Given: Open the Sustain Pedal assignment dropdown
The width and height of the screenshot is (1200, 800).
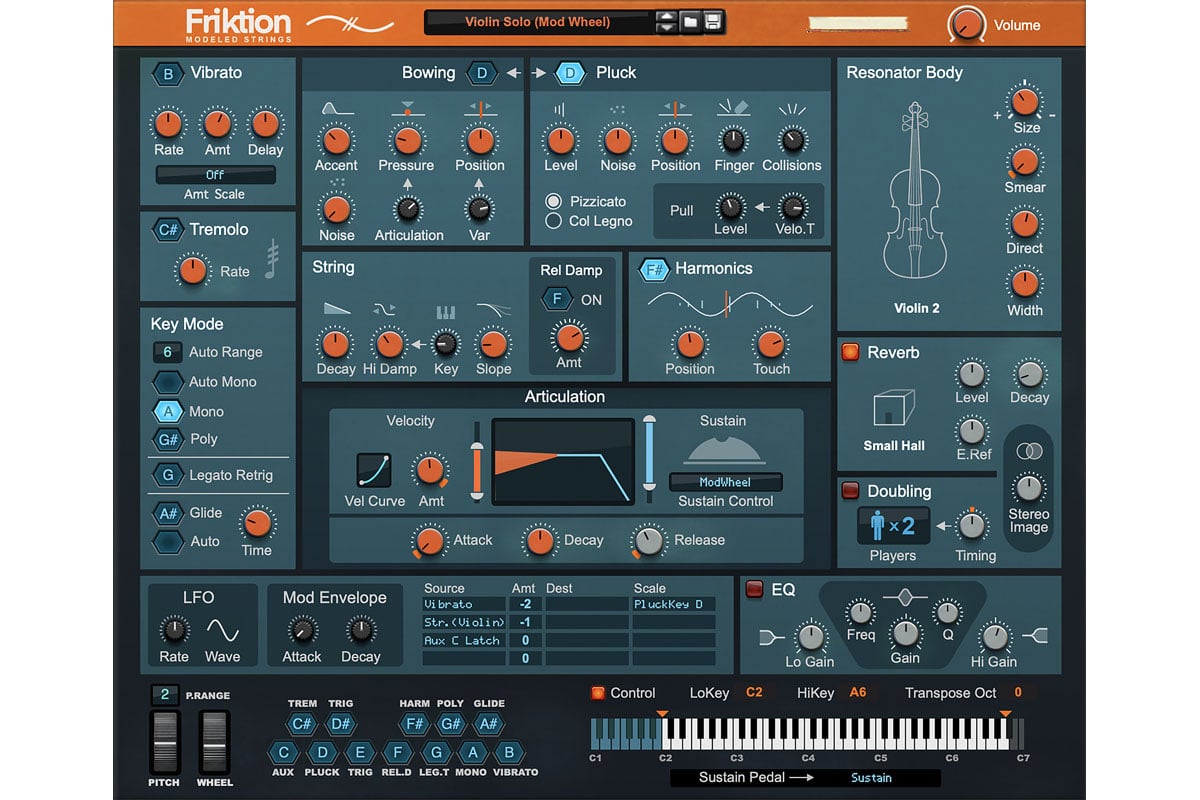Looking at the screenshot, I should [x=871, y=777].
